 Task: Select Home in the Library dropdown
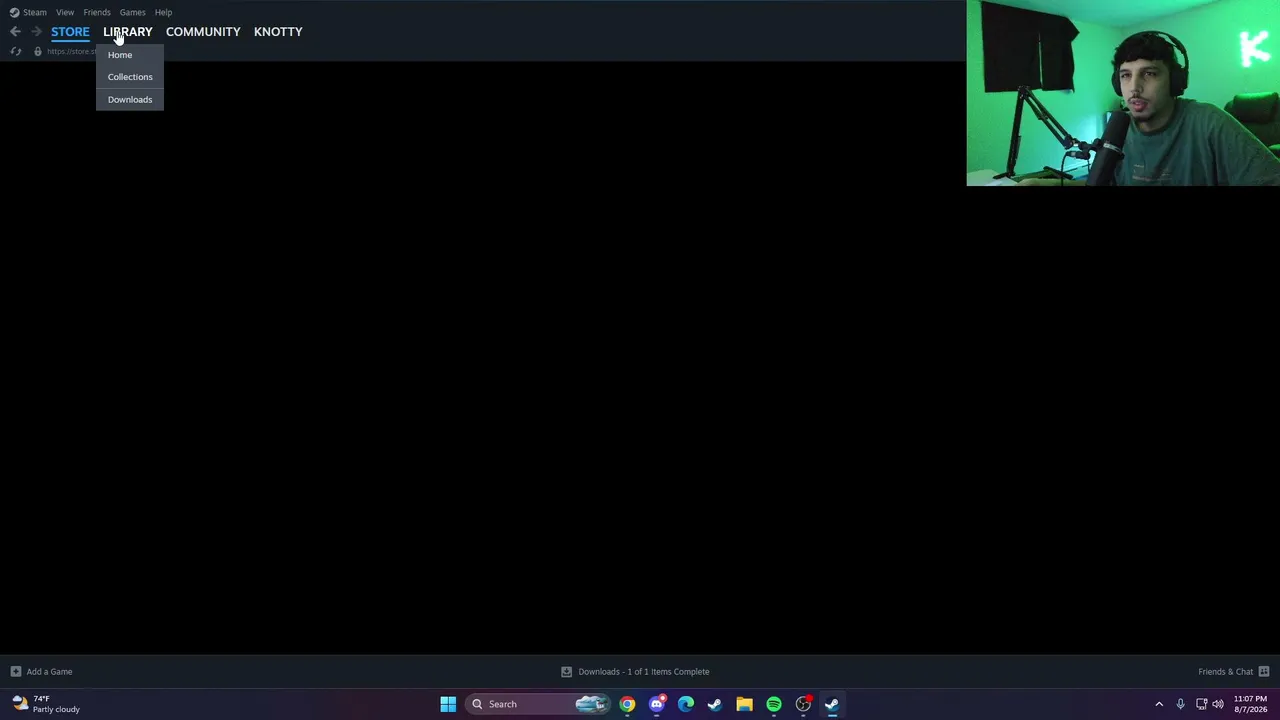point(130,55)
